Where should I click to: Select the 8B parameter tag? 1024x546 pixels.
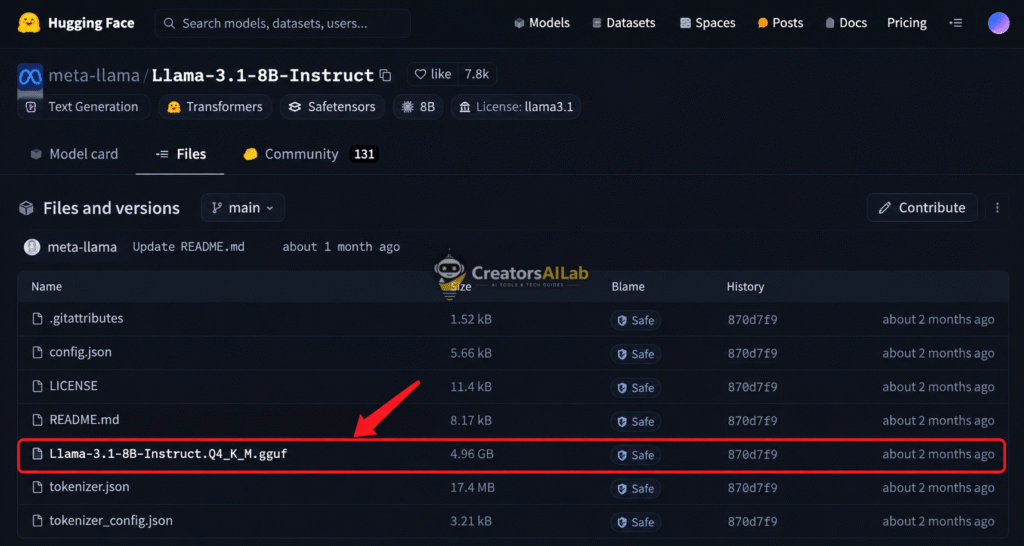coord(418,107)
